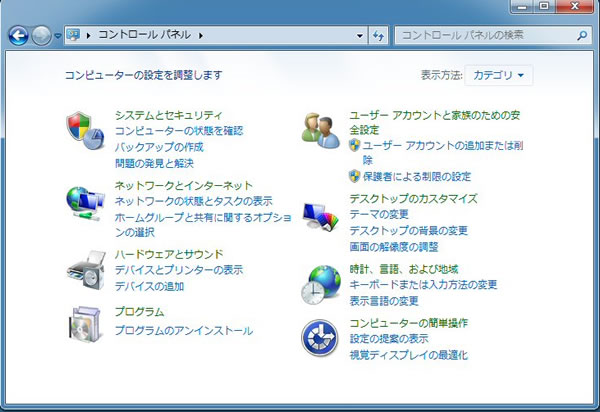
Task: Open ホームグループと共有に関するオプションの選択 link
Action: point(203,225)
